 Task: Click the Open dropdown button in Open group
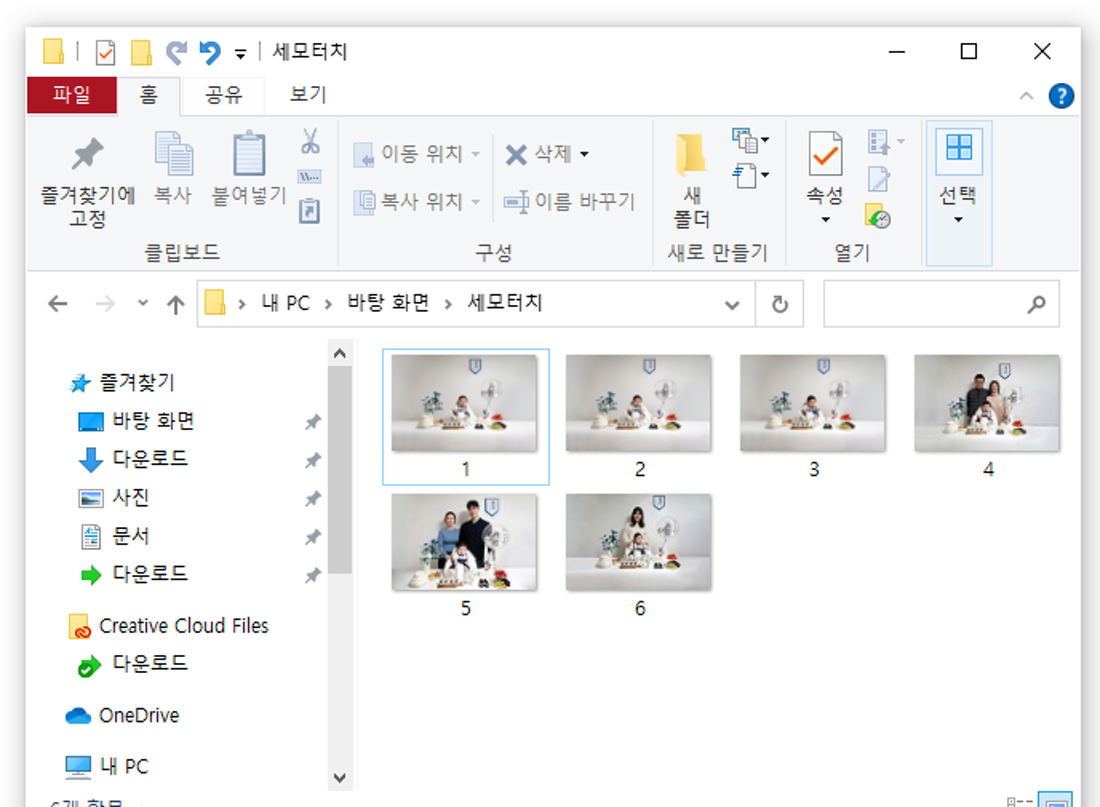[x=885, y=142]
